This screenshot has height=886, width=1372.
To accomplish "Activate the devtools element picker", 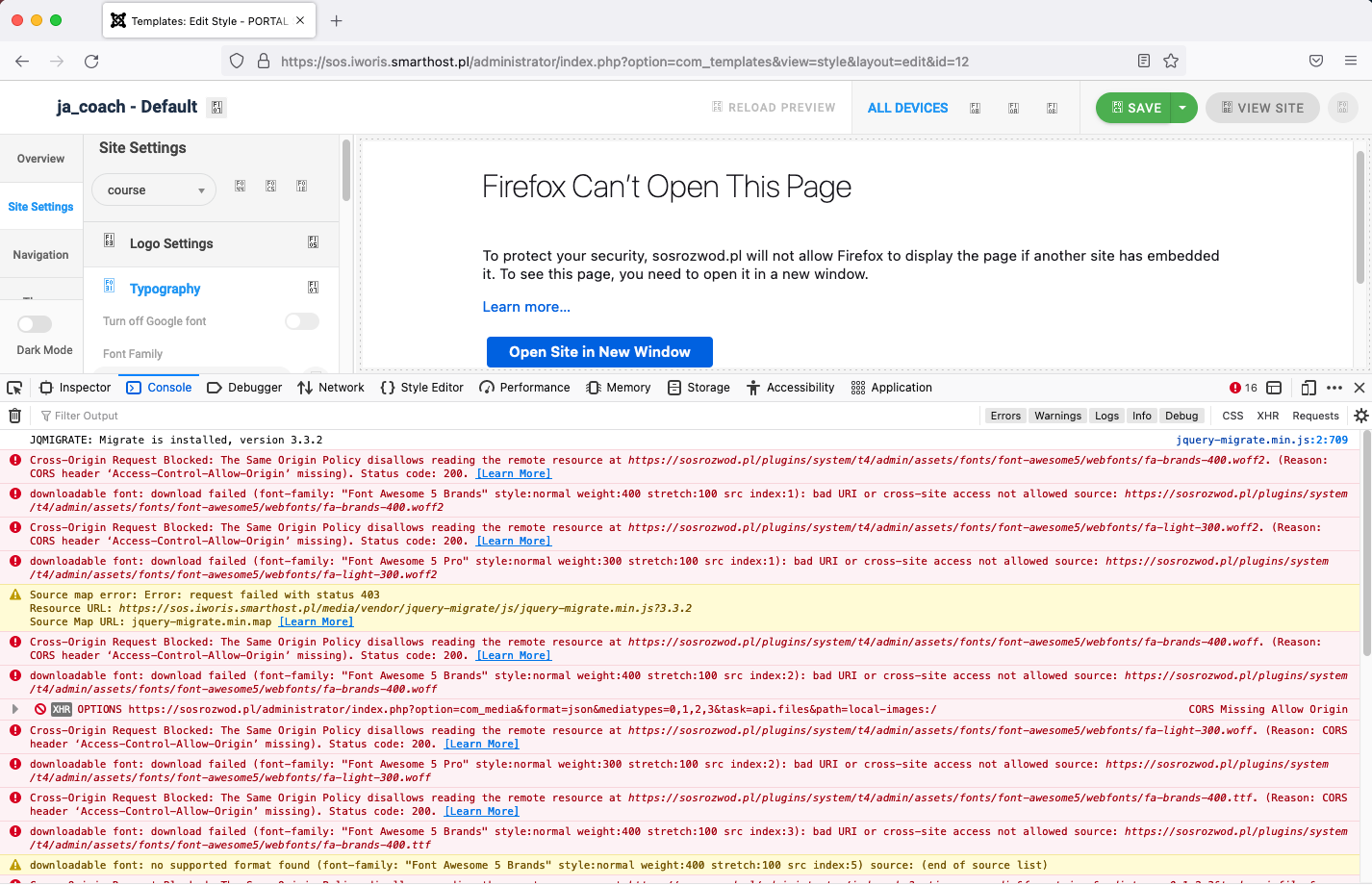I will point(14,388).
